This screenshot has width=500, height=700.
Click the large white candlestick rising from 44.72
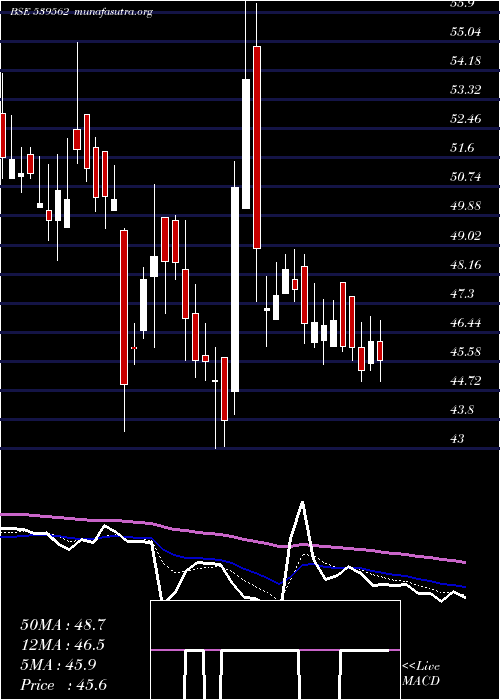click(235, 289)
